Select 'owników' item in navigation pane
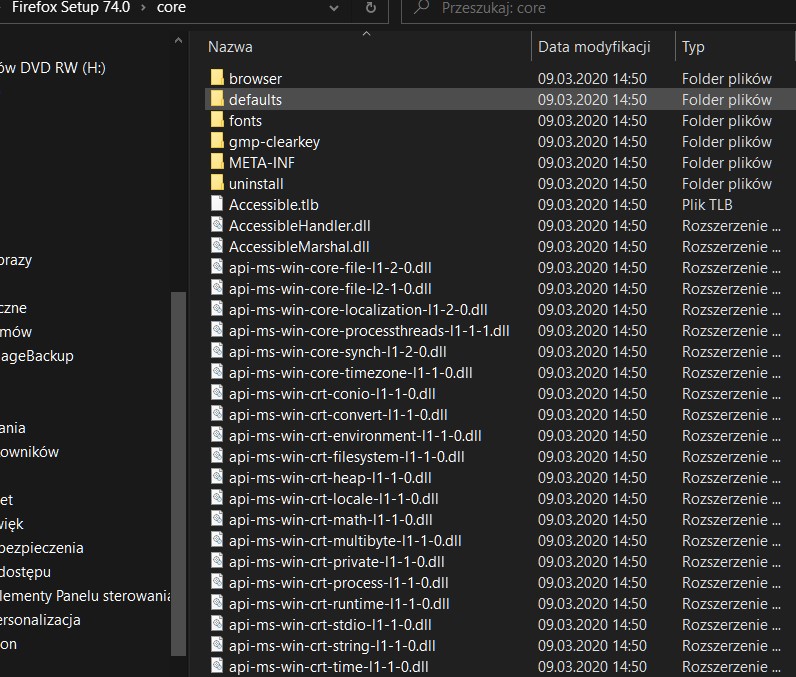The height and width of the screenshot is (677, 796). [29, 452]
